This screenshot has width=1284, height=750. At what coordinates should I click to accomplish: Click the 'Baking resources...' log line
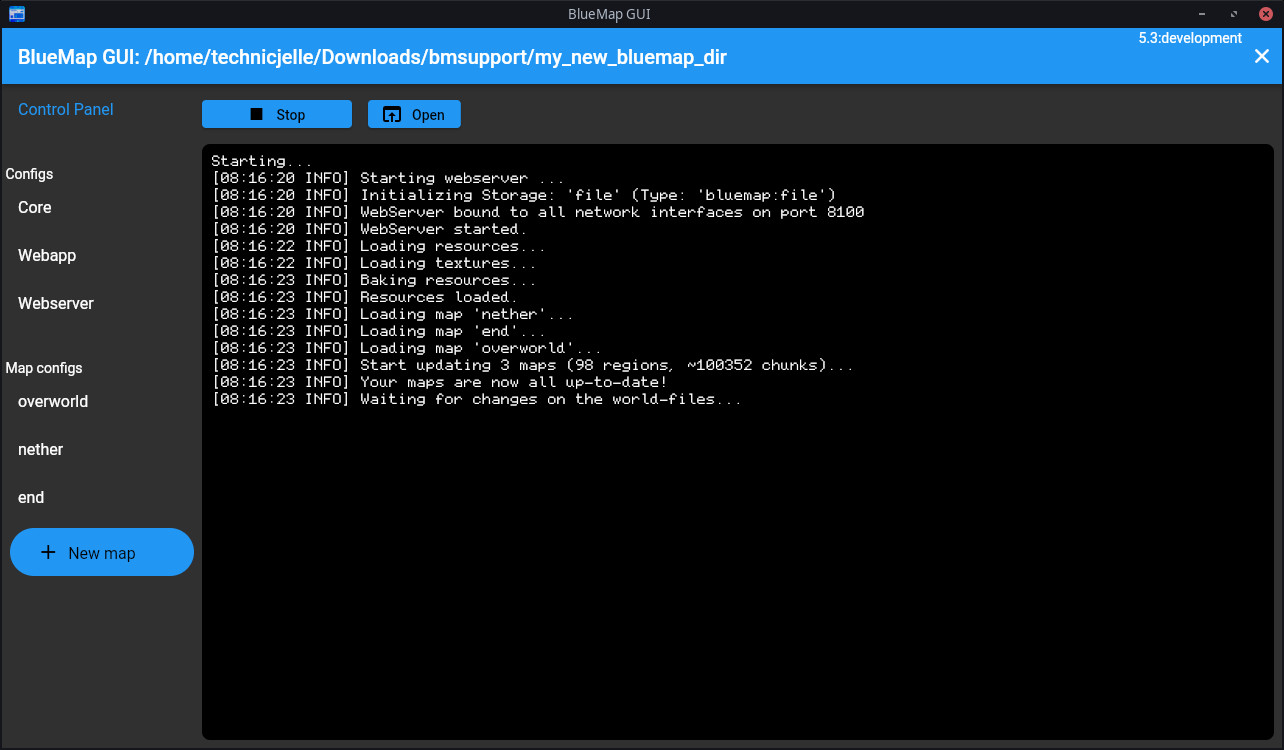click(374, 280)
